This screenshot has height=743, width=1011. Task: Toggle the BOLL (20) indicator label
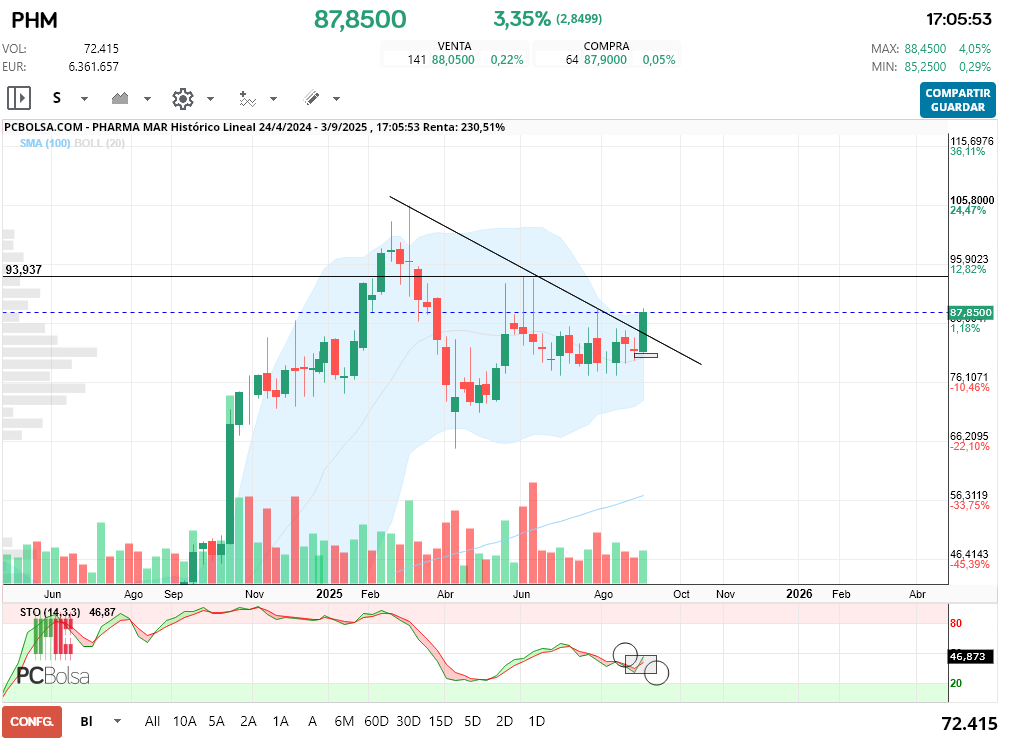[99, 143]
